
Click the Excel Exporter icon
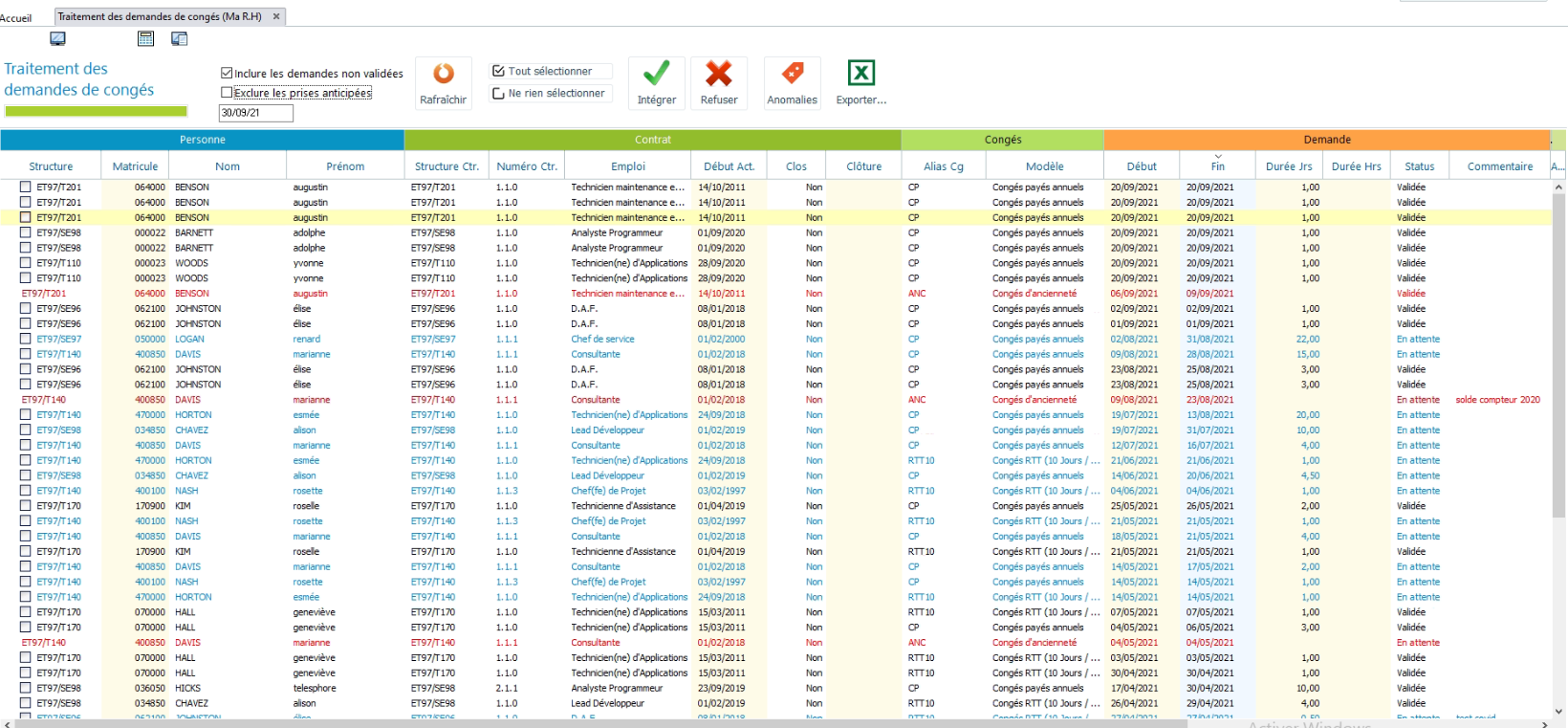[x=861, y=74]
